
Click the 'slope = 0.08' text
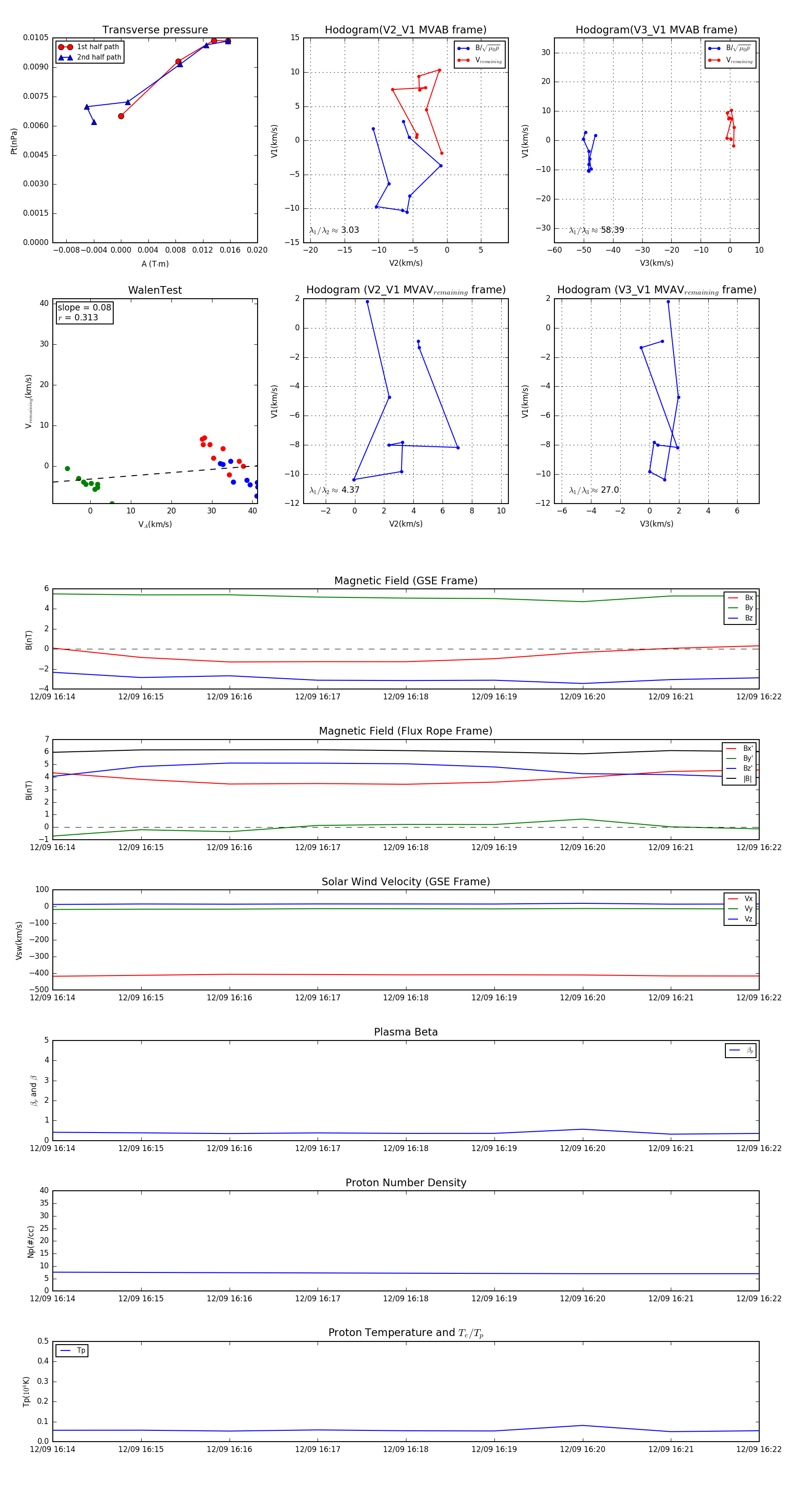(84, 308)
